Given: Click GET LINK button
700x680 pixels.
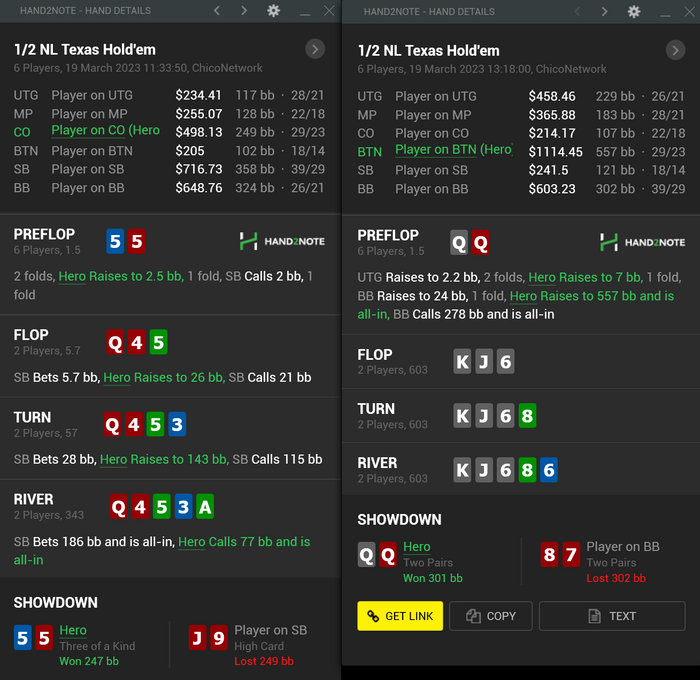Looking at the screenshot, I should pos(400,616).
